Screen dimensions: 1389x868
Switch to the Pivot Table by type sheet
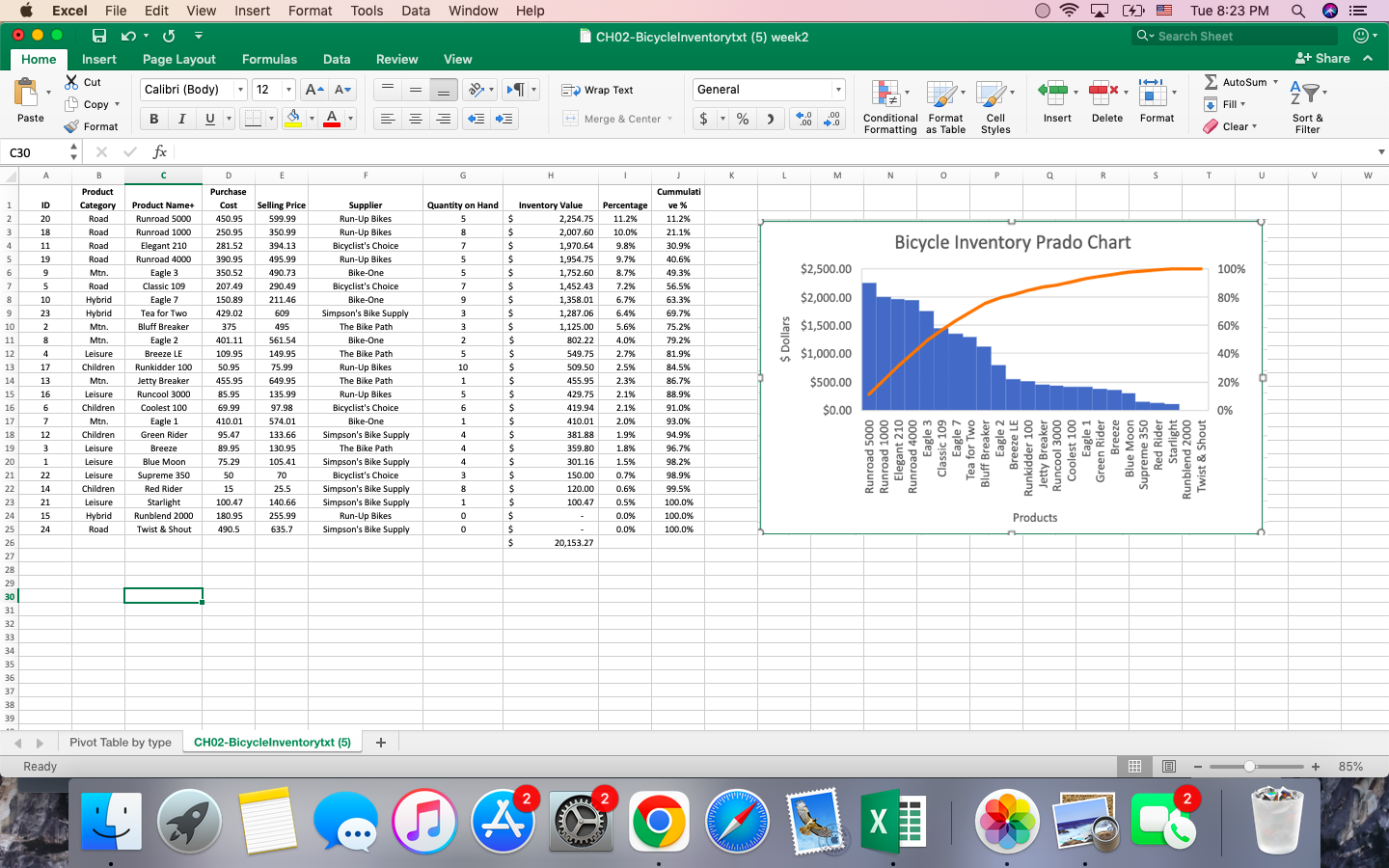point(121,743)
